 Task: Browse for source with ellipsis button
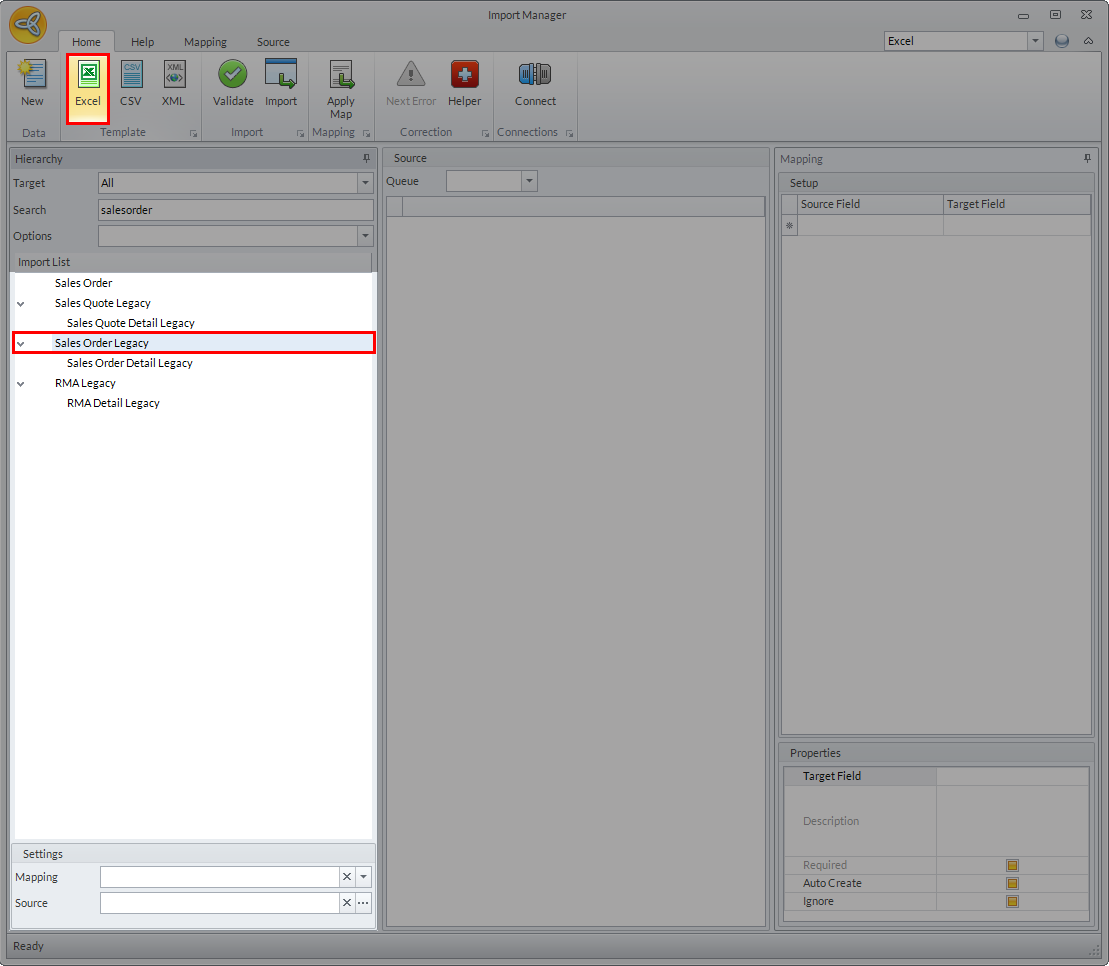pyautogui.click(x=363, y=903)
